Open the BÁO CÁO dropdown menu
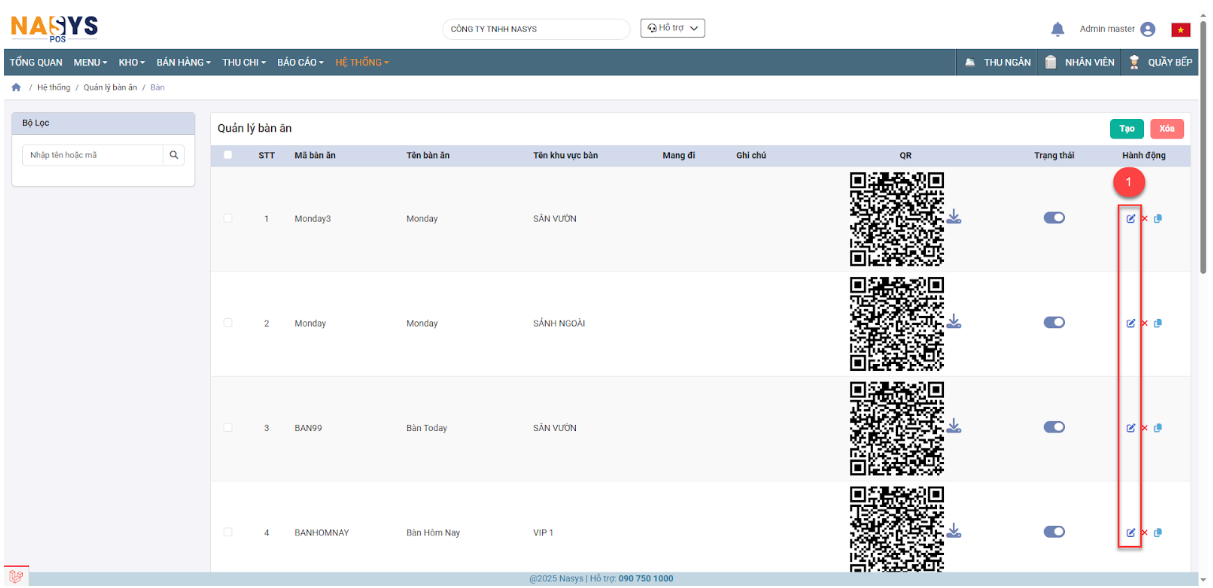This screenshot has width=1213, height=588. click(300, 62)
